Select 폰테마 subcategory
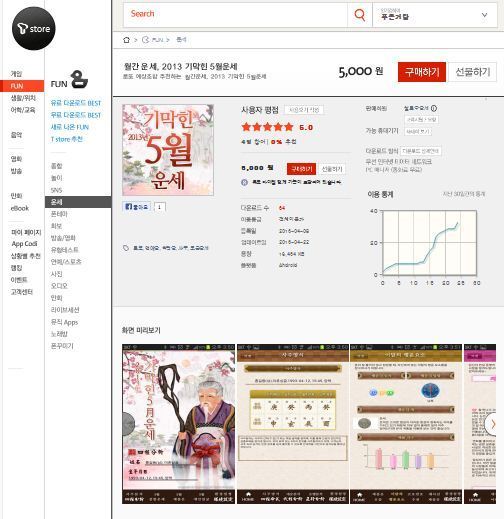The image size is (504, 519). (59, 214)
